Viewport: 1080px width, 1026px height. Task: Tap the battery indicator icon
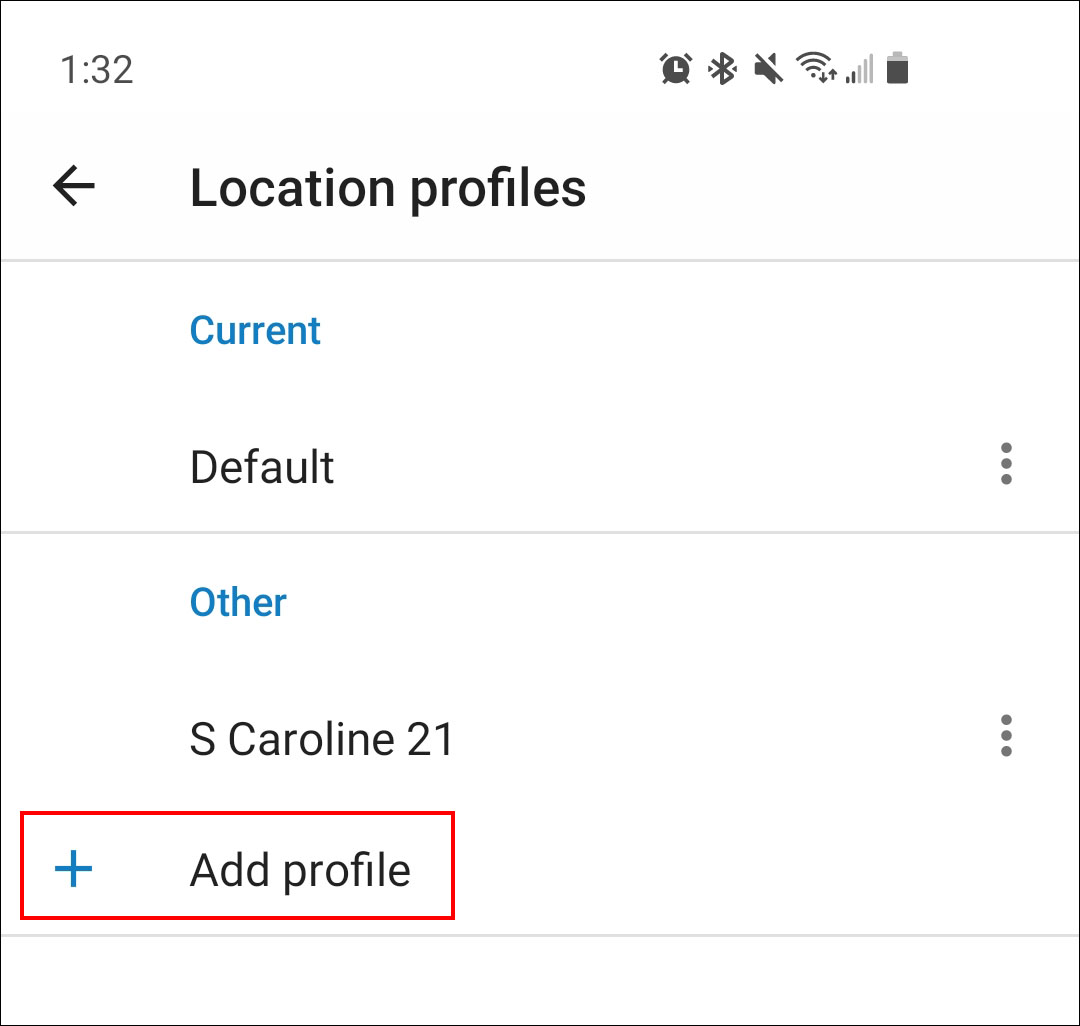[898, 68]
